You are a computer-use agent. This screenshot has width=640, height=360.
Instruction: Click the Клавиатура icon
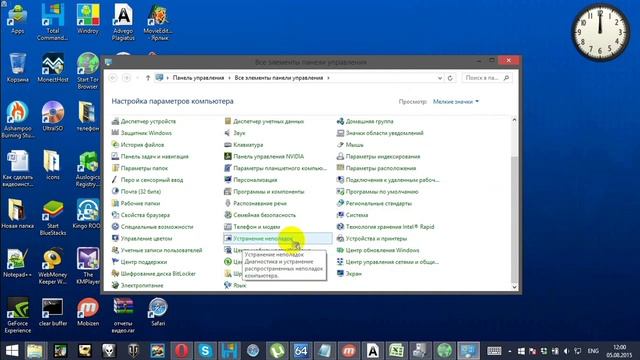(228, 145)
